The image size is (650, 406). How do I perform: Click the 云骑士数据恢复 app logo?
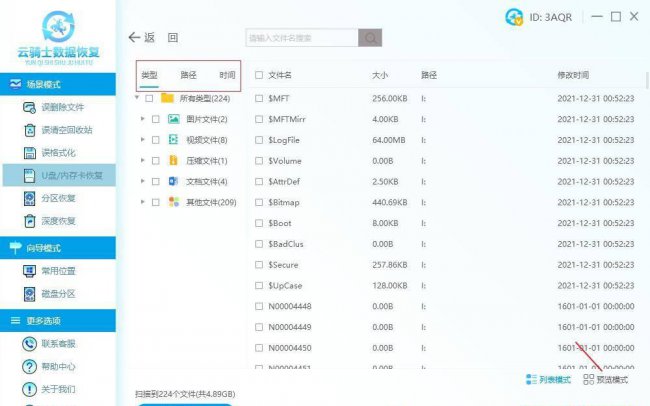click(58, 36)
